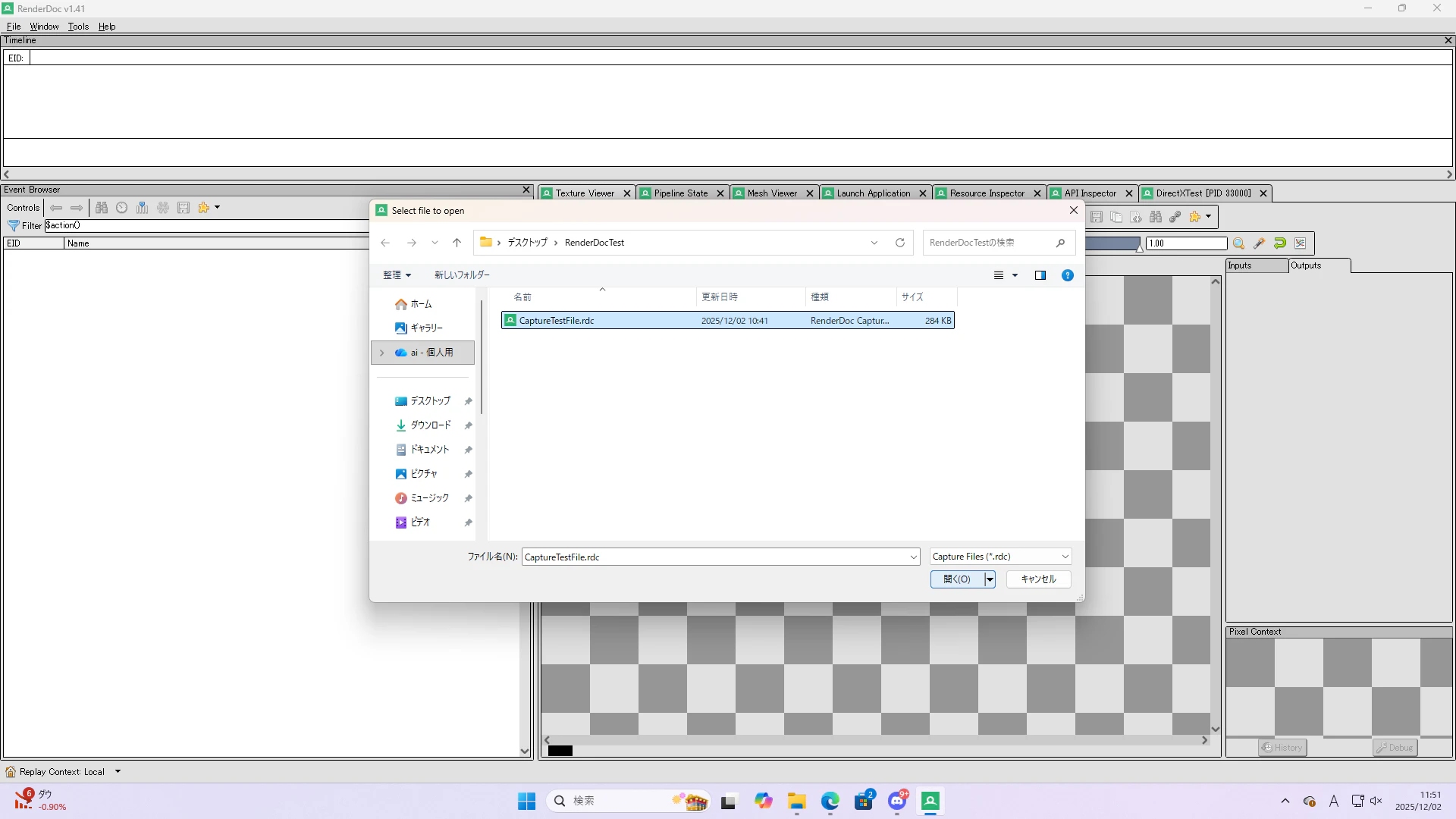
Task: Click the extensions puzzle icon in Event Browser
Action: coord(203,208)
